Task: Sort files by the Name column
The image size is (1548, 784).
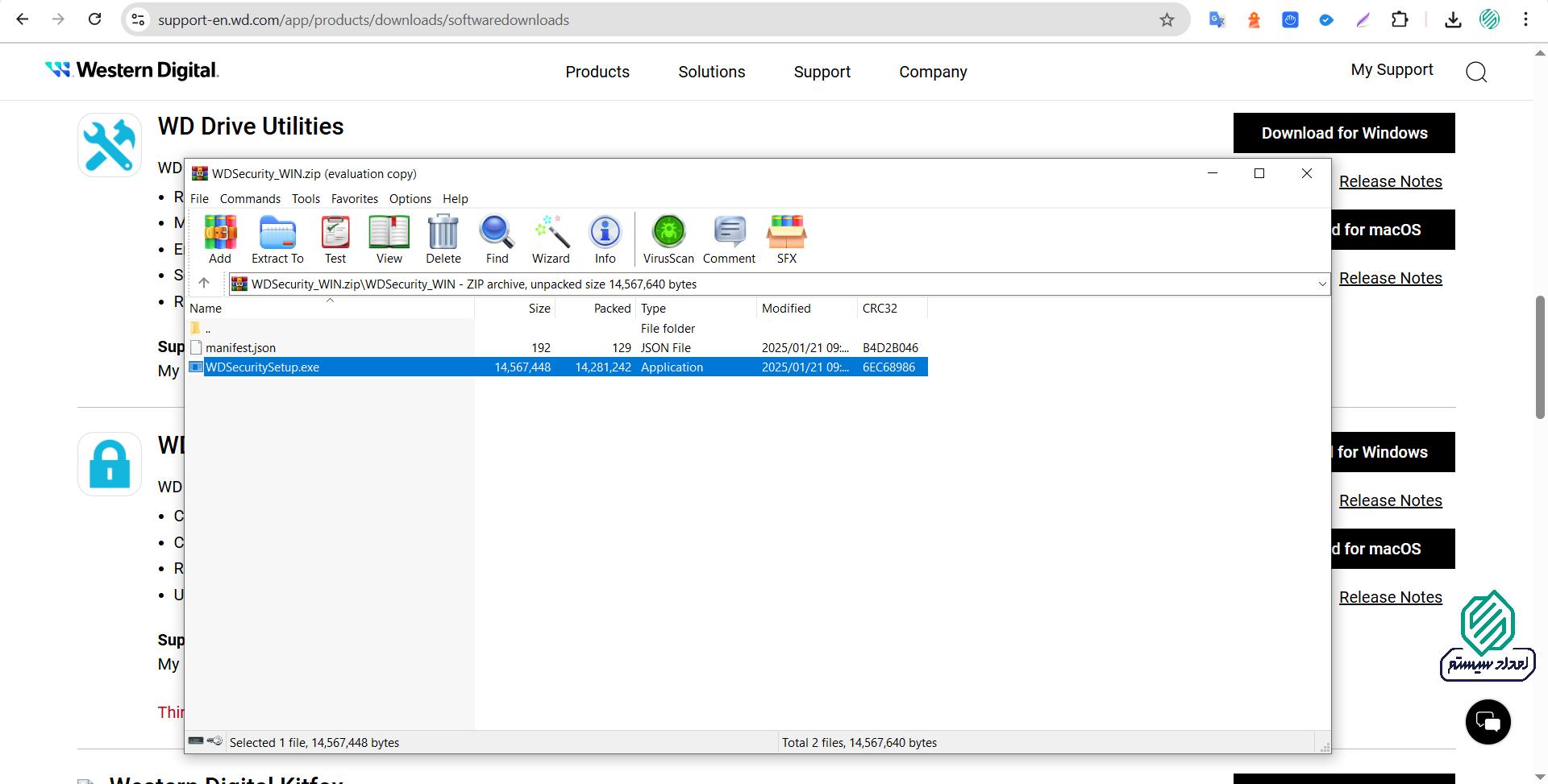Action: pos(331,308)
